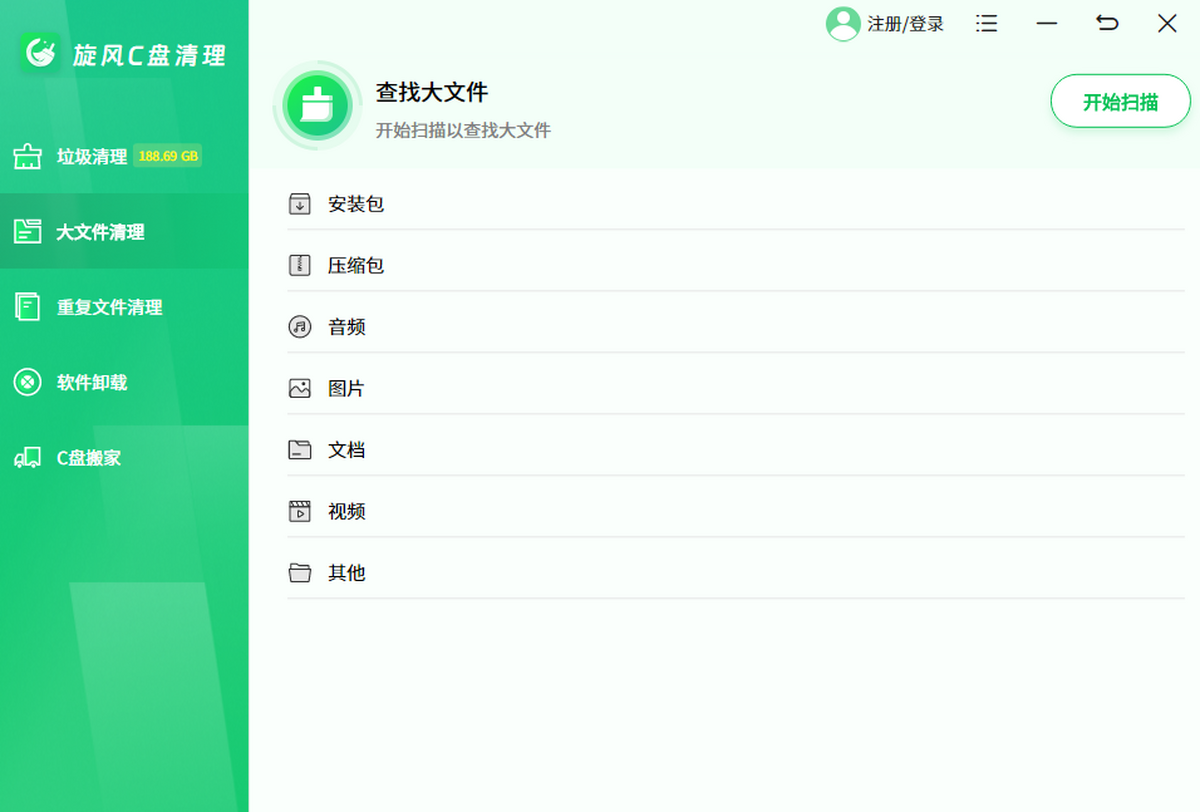Click the C盘搬家 truck icon
Screen dimensions: 1200x812
pyautogui.click(x=27, y=457)
